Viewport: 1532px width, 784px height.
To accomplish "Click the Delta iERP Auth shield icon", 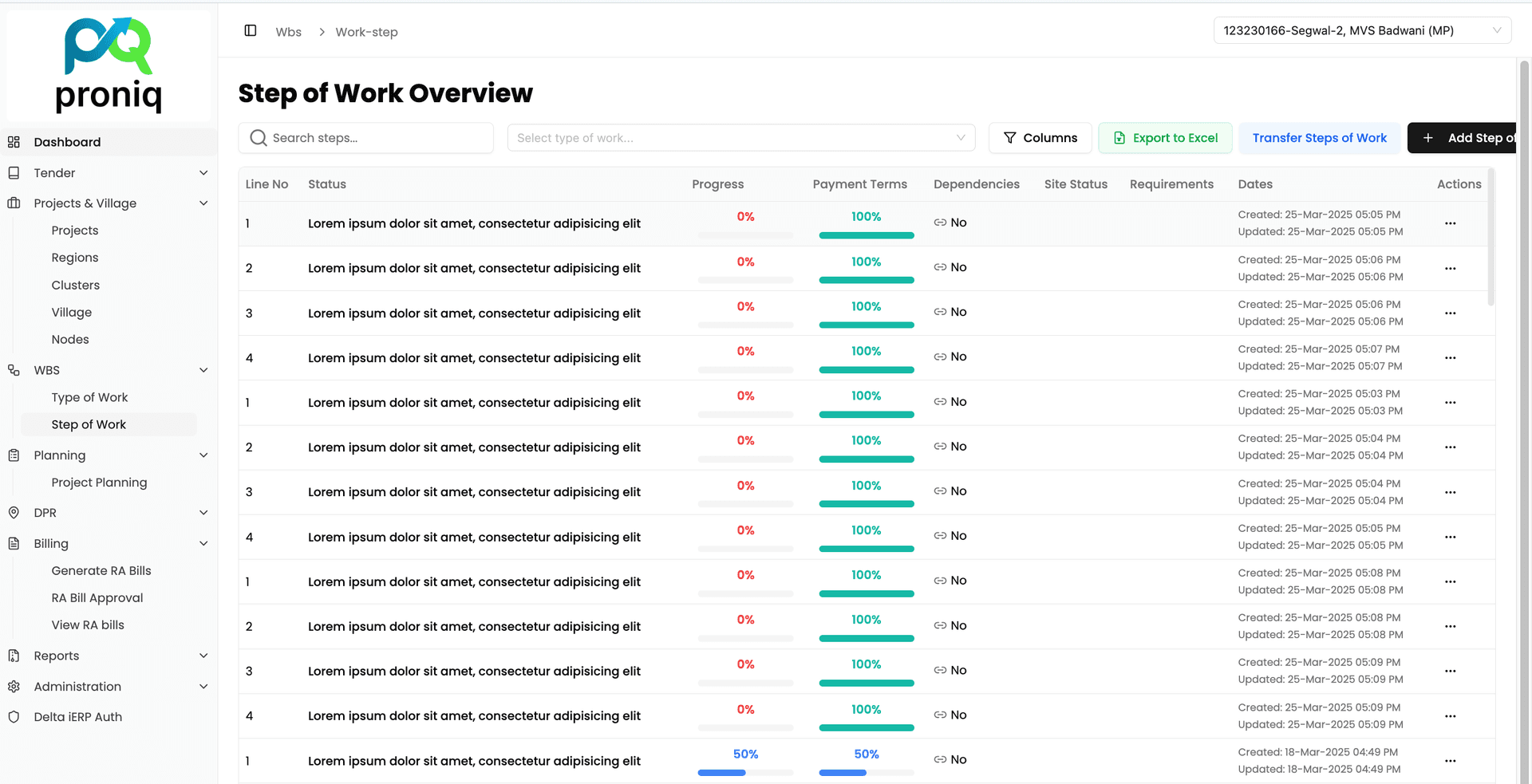I will pyautogui.click(x=14, y=717).
